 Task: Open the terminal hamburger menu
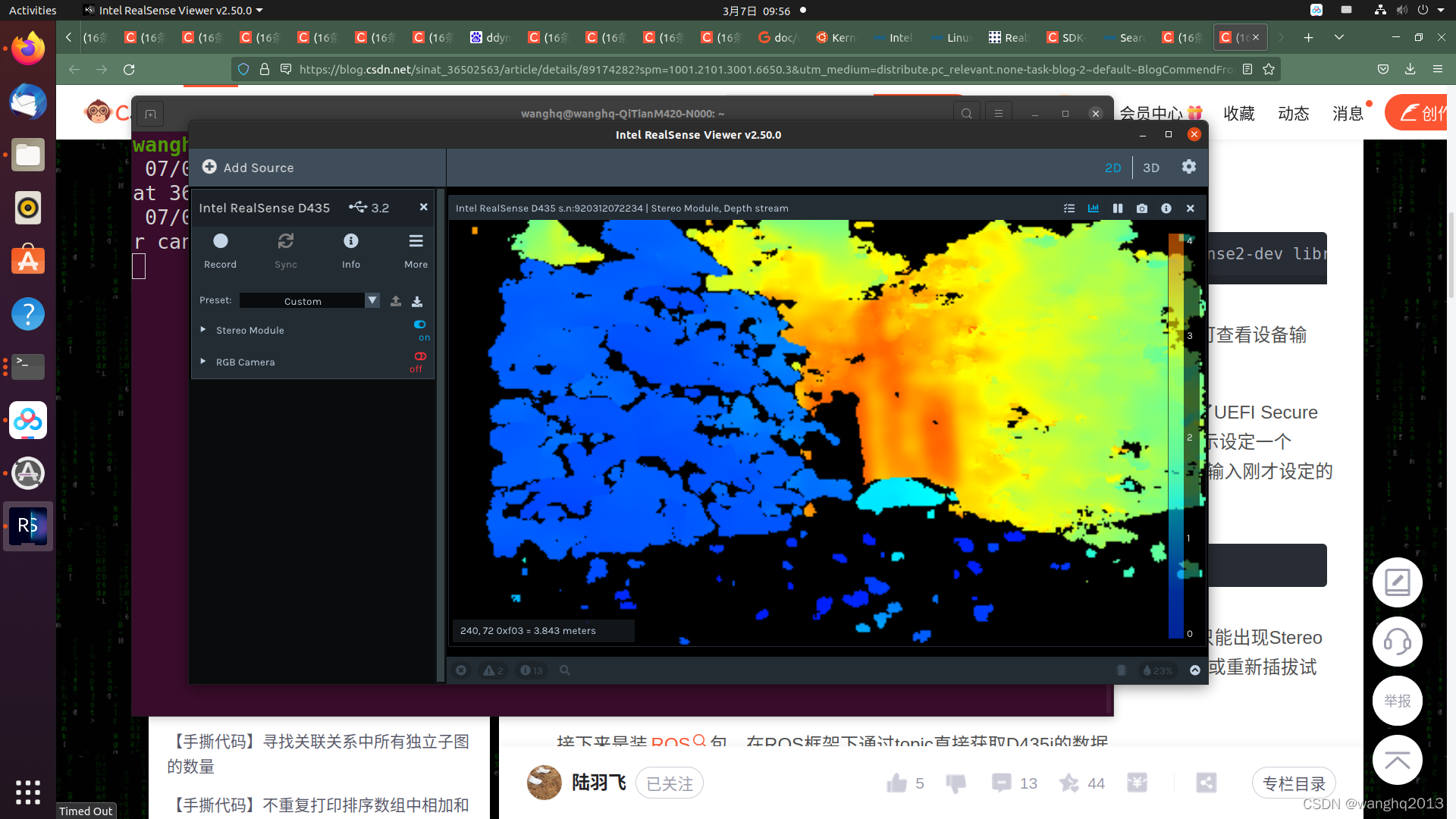pyautogui.click(x=998, y=114)
